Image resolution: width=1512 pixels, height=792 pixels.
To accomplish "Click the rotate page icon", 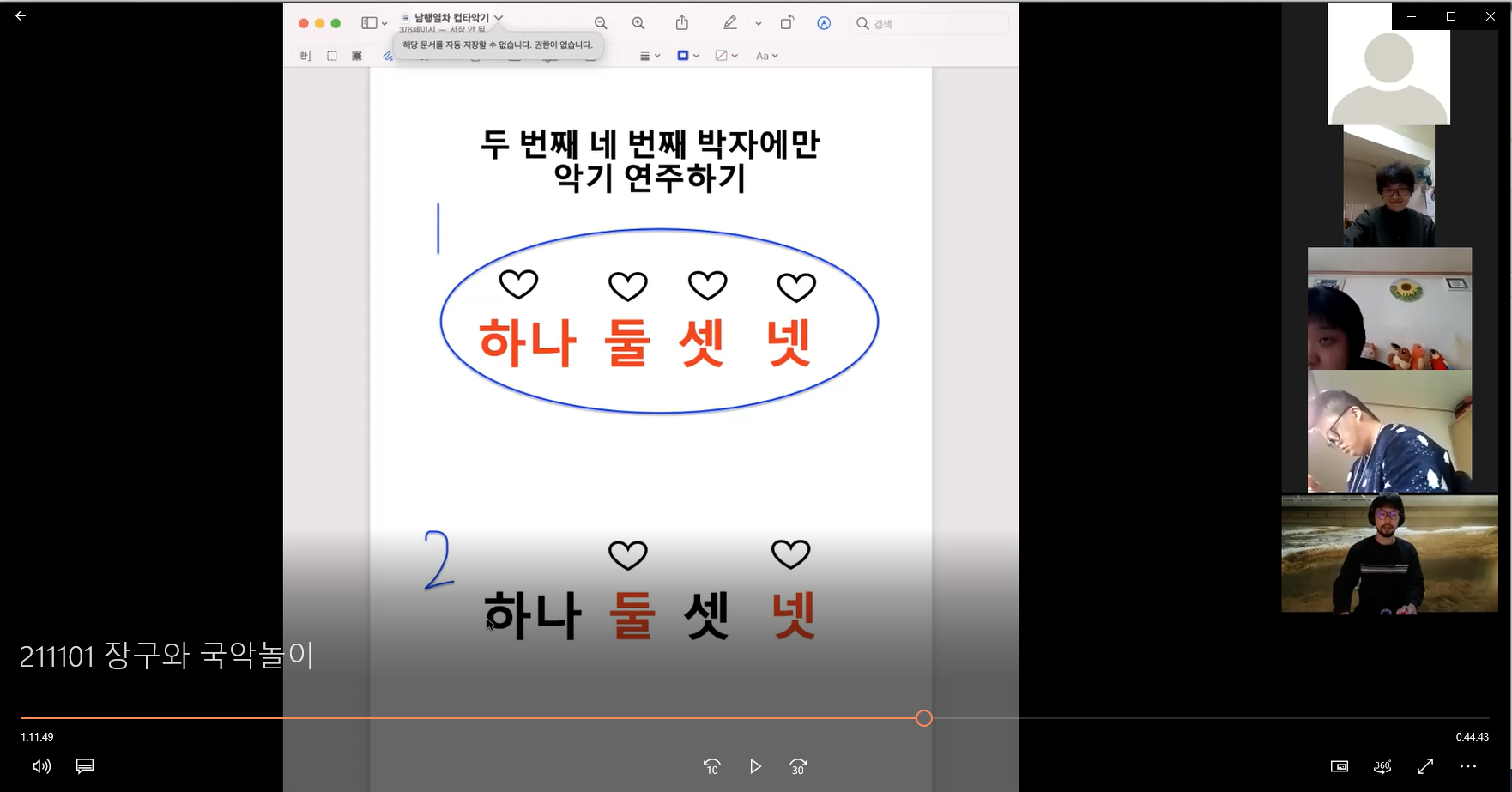I will [787, 23].
